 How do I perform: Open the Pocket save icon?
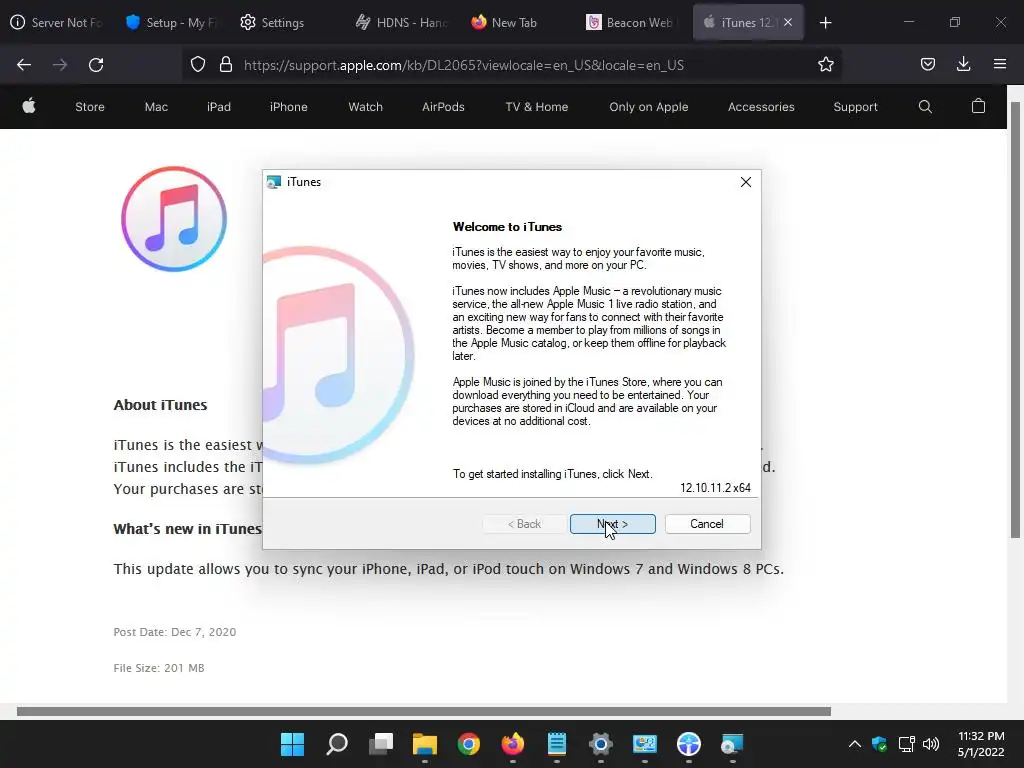coord(927,65)
